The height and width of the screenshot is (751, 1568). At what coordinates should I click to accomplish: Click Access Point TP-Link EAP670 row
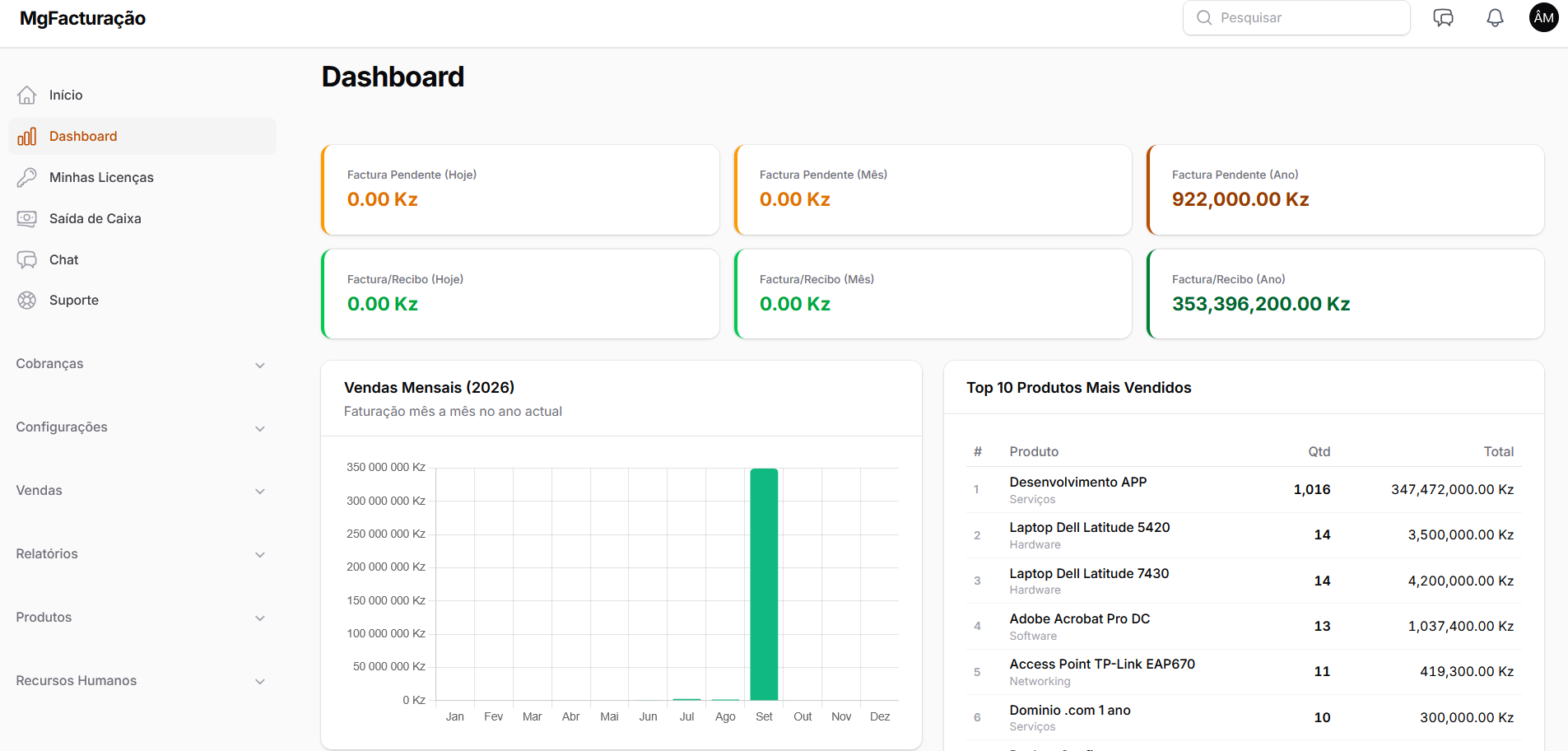[1243, 672]
